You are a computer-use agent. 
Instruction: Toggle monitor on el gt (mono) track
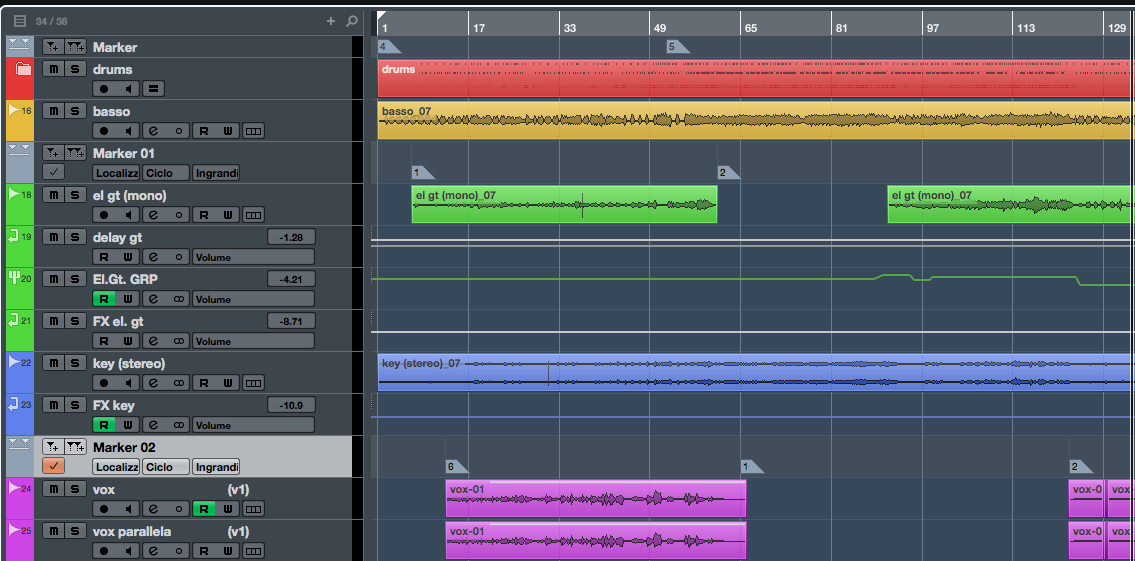[x=128, y=215]
